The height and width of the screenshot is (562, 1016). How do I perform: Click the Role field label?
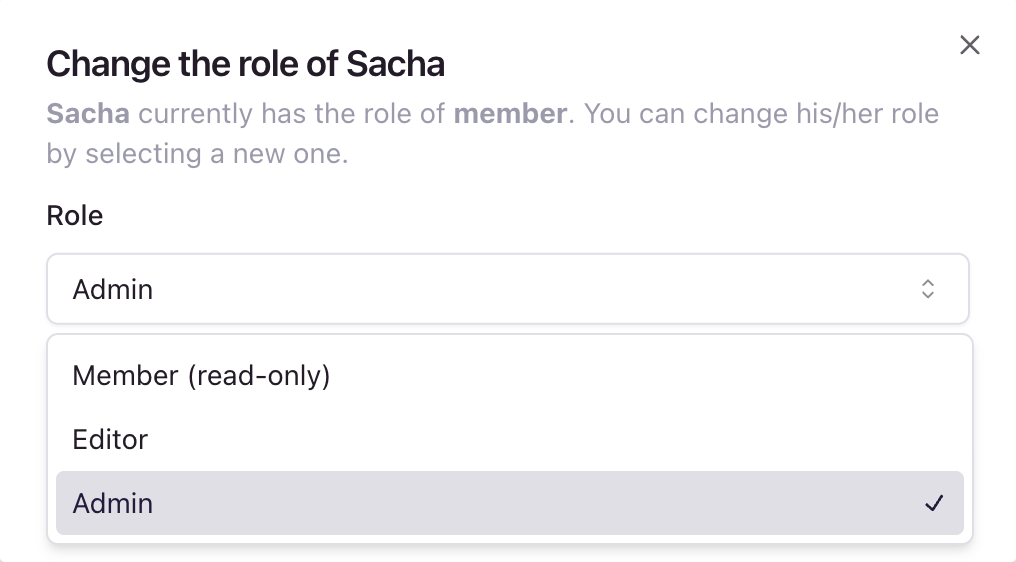coord(75,215)
